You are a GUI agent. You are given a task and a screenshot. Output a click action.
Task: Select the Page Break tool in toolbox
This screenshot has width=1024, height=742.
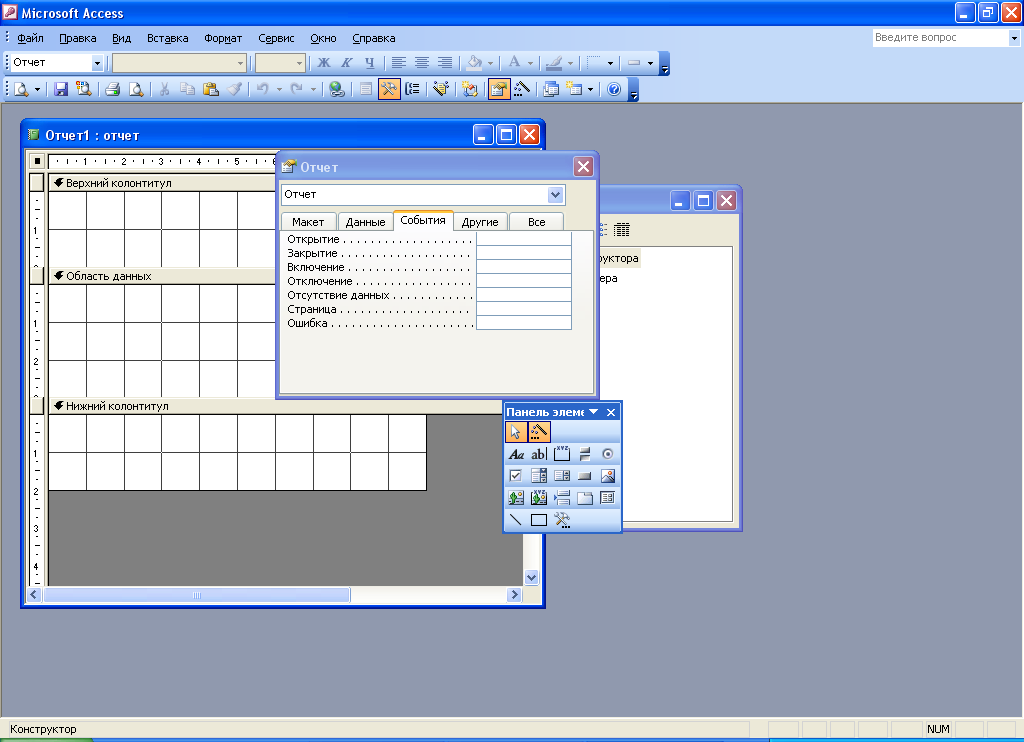(x=562, y=498)
